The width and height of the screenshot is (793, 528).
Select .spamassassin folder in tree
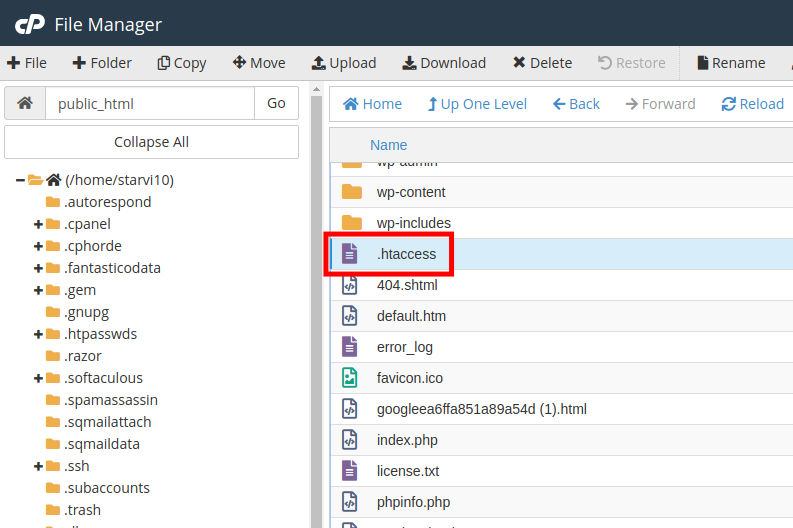[111, 400]
